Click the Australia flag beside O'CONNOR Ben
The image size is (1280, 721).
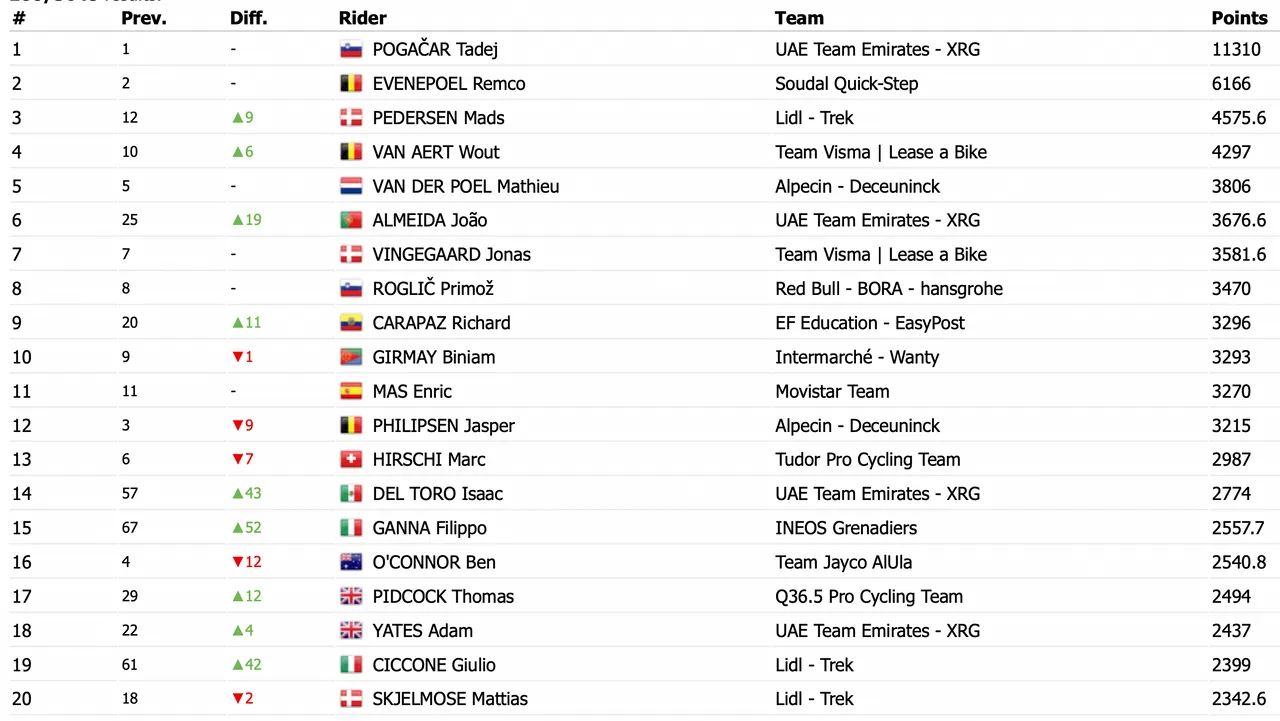pyautogui.click(x=350, y=563)
